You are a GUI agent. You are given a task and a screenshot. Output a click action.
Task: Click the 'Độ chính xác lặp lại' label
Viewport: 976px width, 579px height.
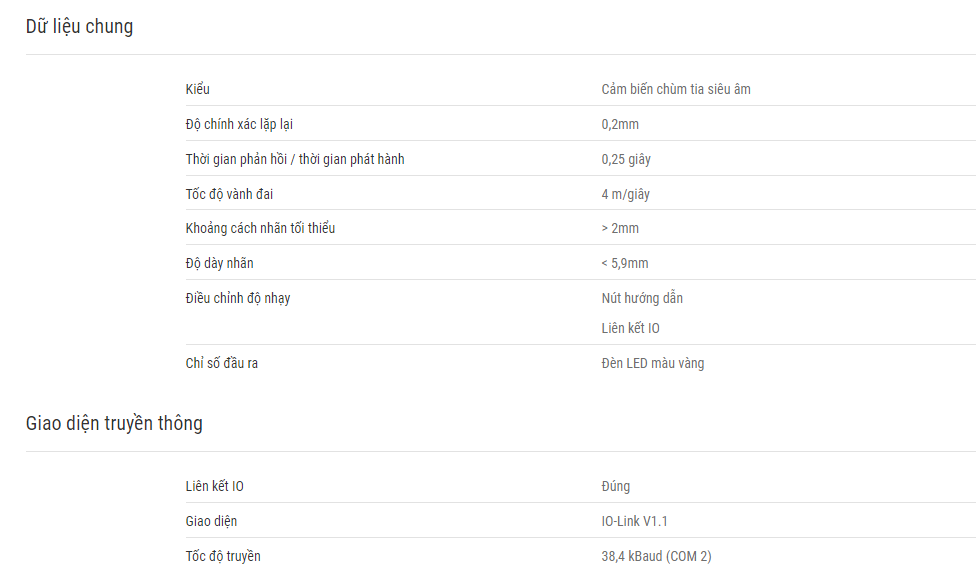click(239, 125)
